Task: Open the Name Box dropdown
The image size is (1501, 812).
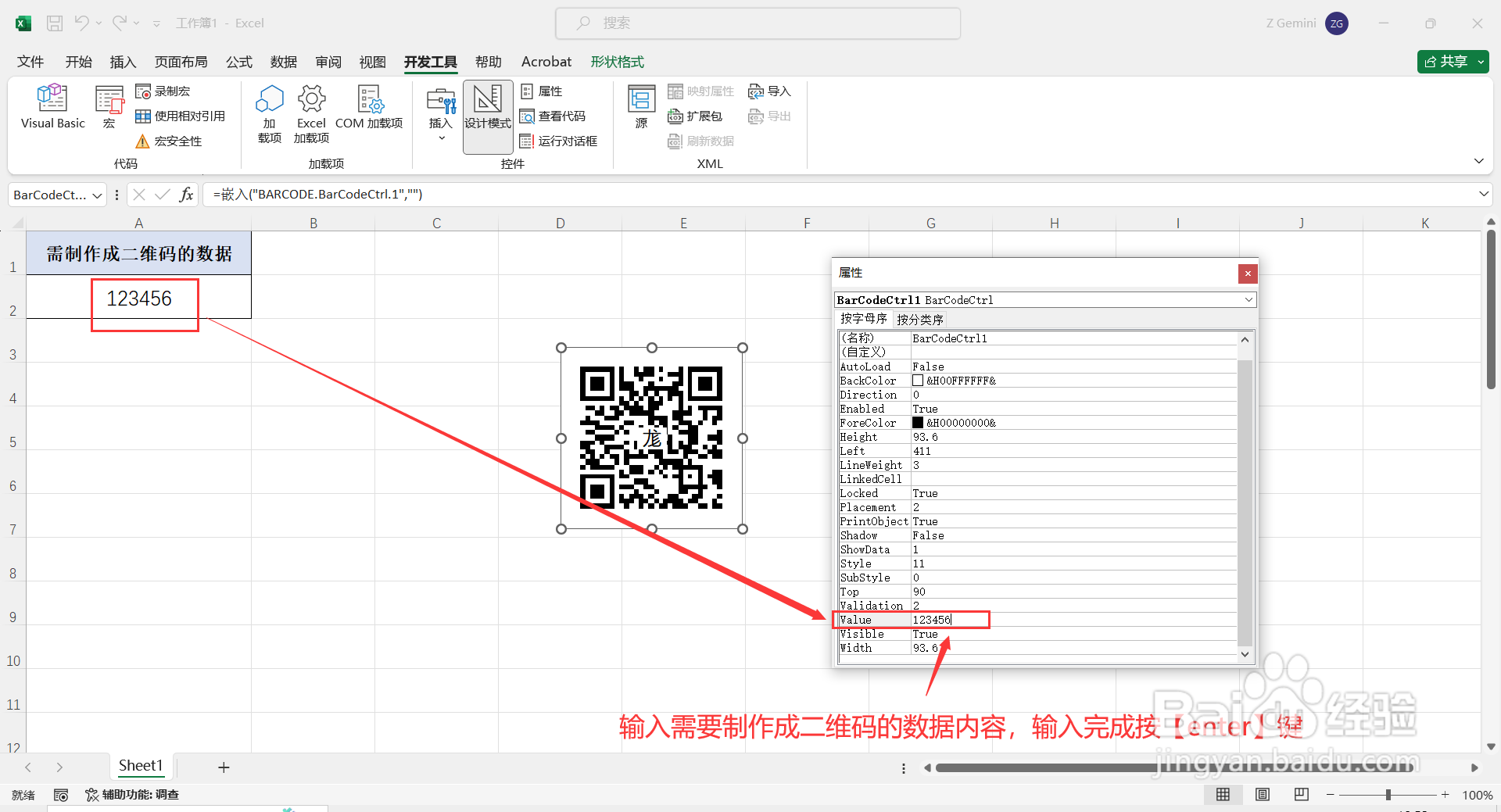Action: 97,194
